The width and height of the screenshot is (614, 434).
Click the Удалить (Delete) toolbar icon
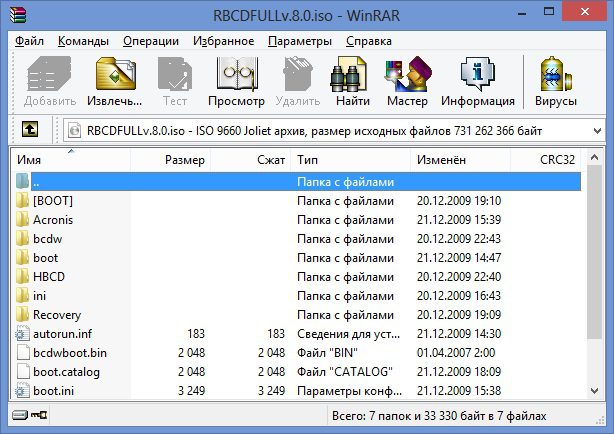pos(298,74)
